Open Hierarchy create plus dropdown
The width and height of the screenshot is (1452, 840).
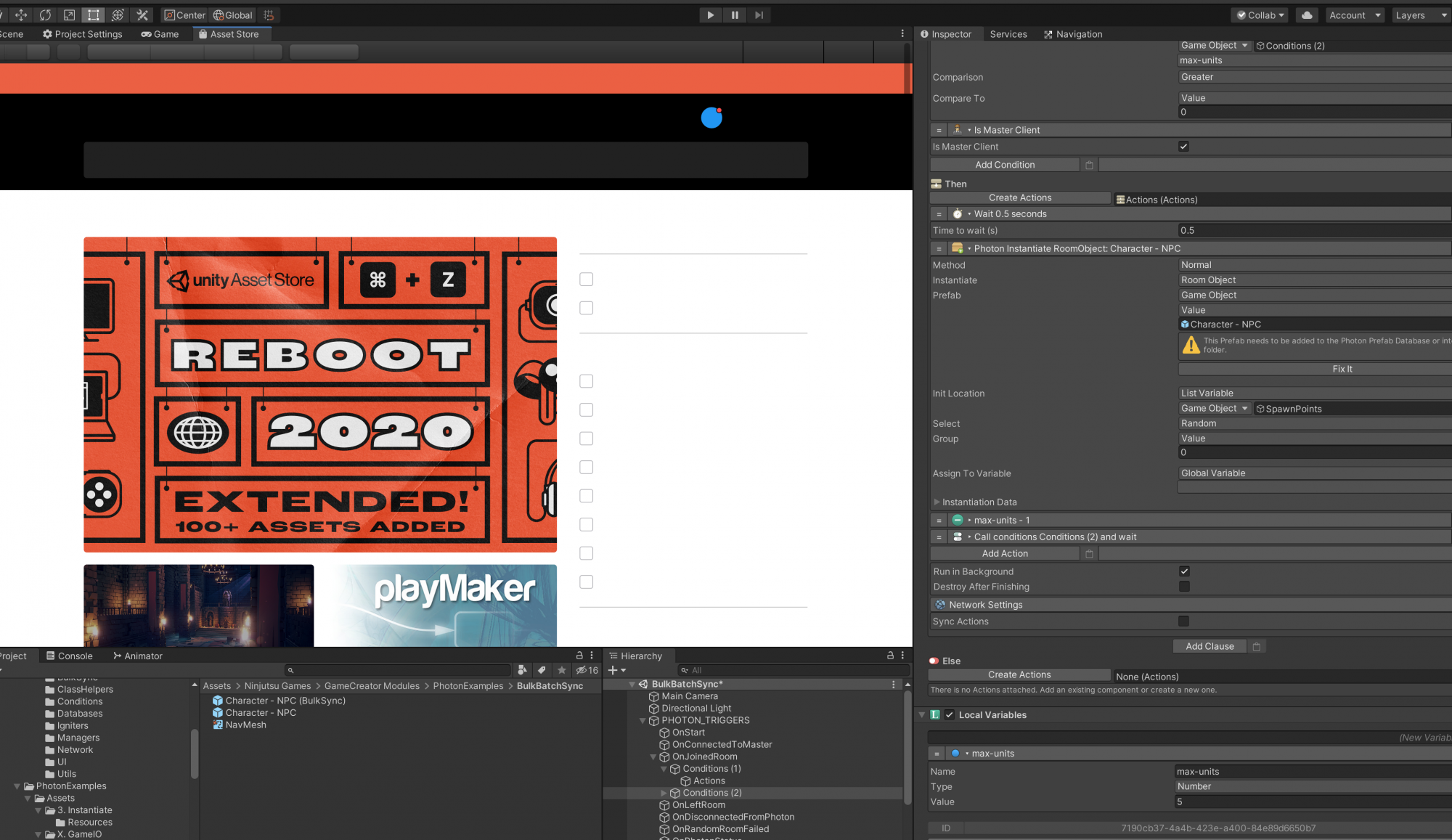[x=616, y=670]
